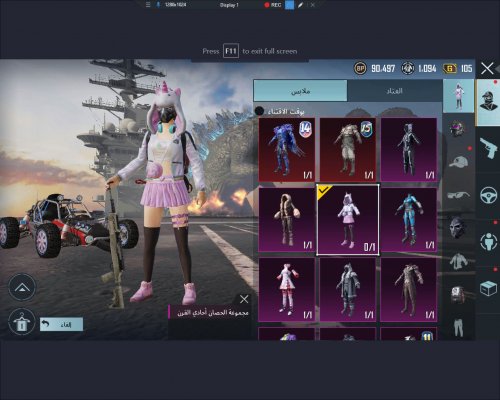The image size is (500, 400).
Task: Click the Display 1 label
Action: point(229,5)
